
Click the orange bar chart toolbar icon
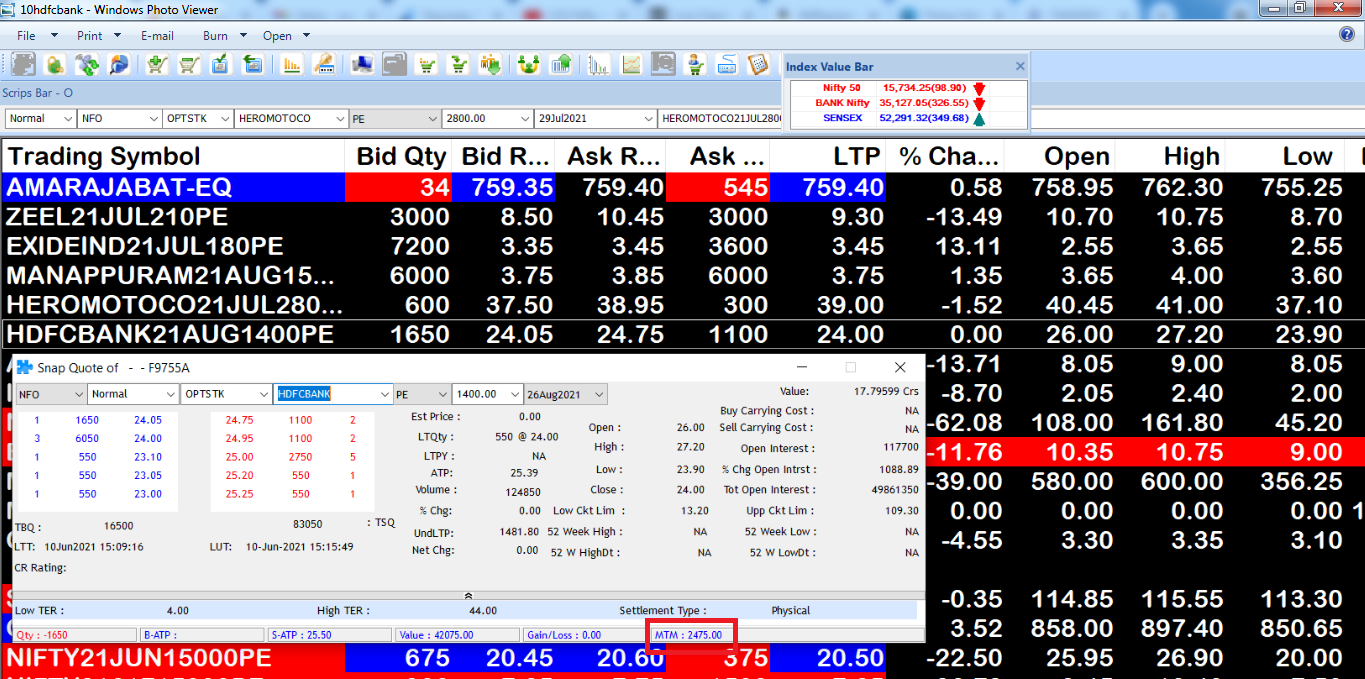(x=291, y=64)
